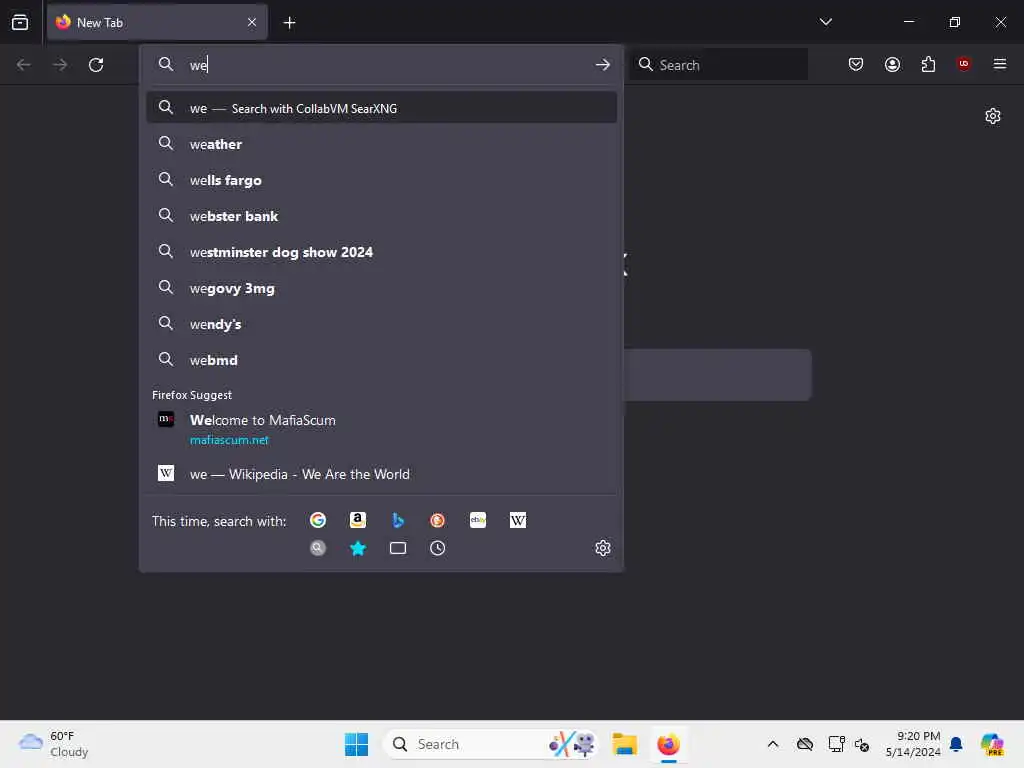Open the clock showing 9:20 PM
1024x768 pixels.
(x=912, y=744)
